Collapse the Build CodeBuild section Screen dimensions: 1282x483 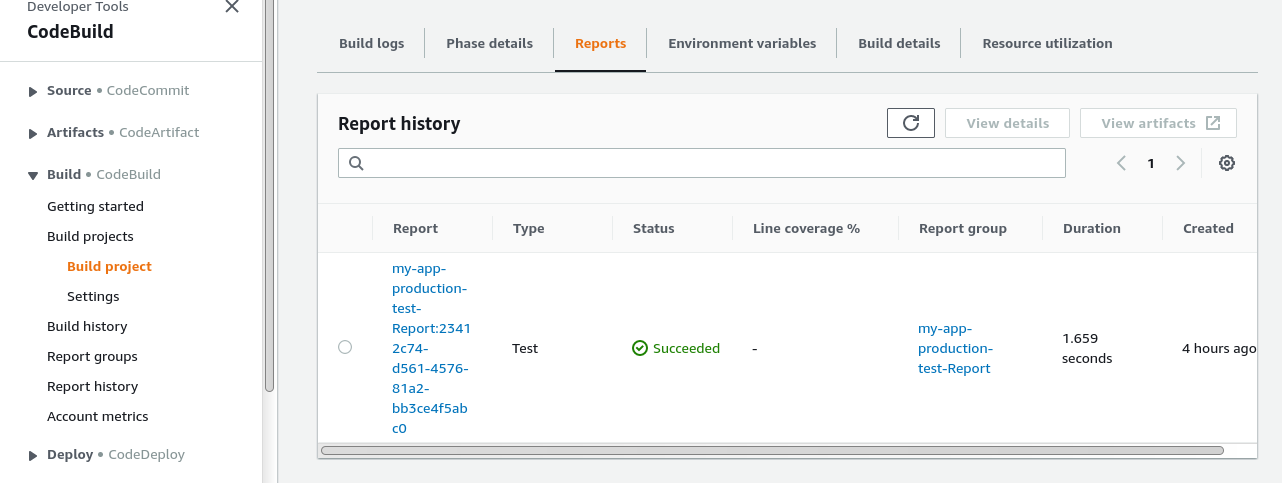pyautogui.click(x=33, y=175)
